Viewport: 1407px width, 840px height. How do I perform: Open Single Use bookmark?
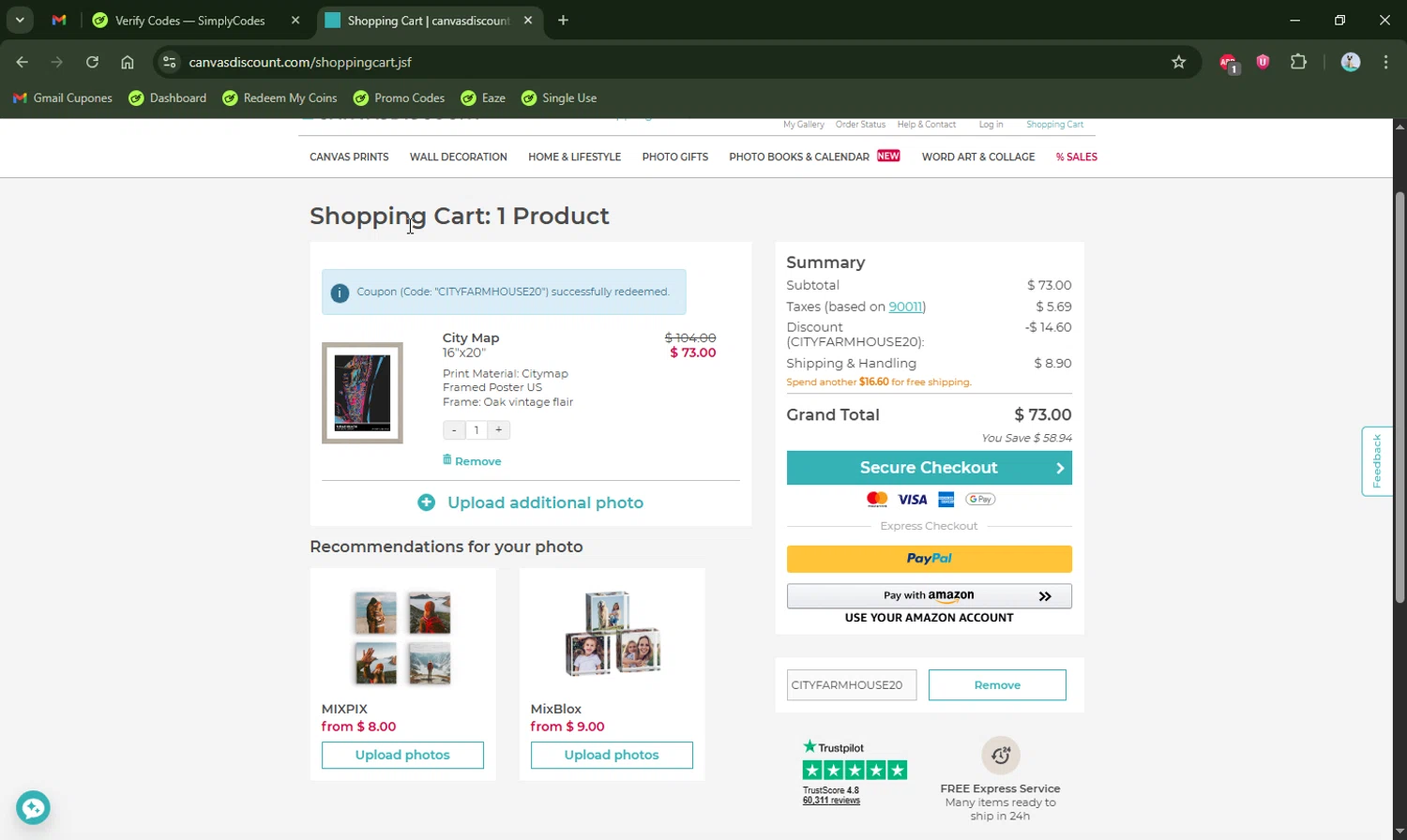(559, 97)
